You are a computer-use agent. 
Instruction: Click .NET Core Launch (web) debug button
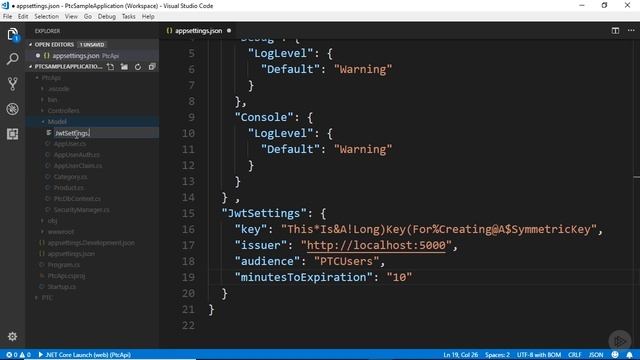click(x=84, y=355)
